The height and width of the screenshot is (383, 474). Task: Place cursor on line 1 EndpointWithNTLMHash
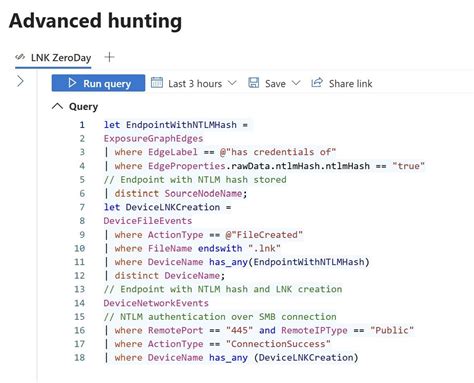(x=181, y=125)
